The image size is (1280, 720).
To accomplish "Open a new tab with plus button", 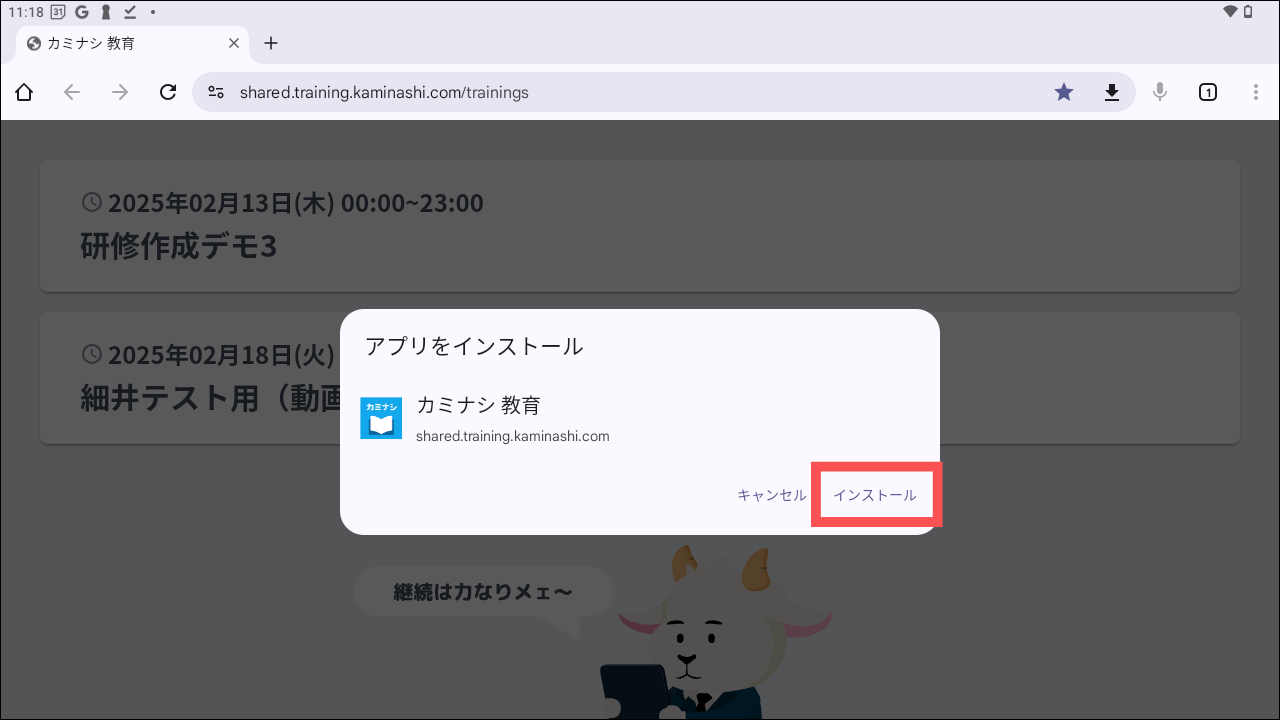I will (x=271, y=43).
